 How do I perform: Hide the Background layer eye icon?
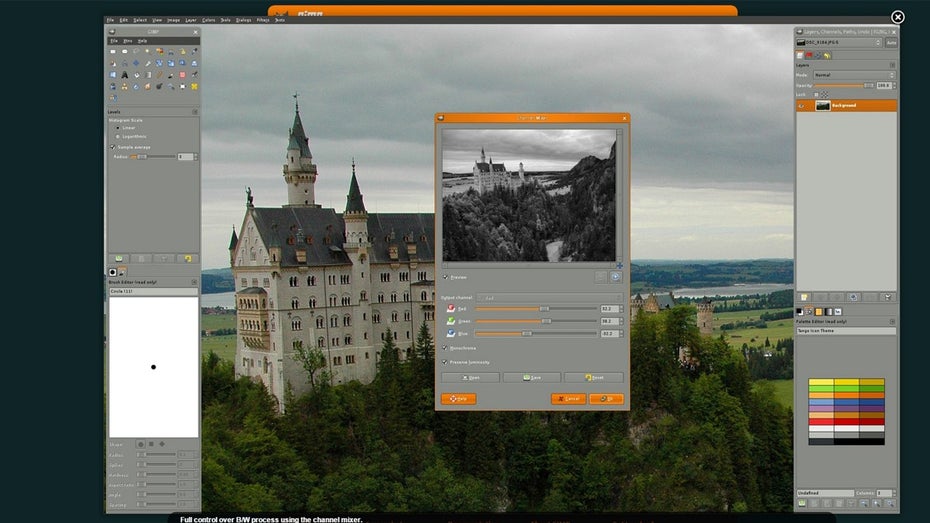point(802,105)
